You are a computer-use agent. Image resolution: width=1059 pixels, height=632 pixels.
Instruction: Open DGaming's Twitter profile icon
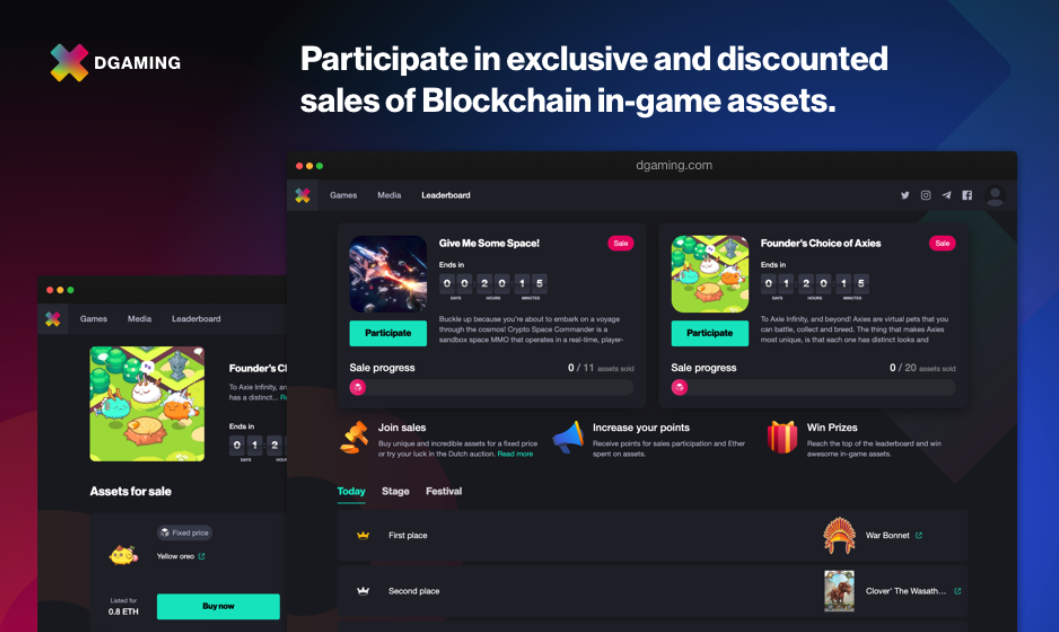[904, 195]
